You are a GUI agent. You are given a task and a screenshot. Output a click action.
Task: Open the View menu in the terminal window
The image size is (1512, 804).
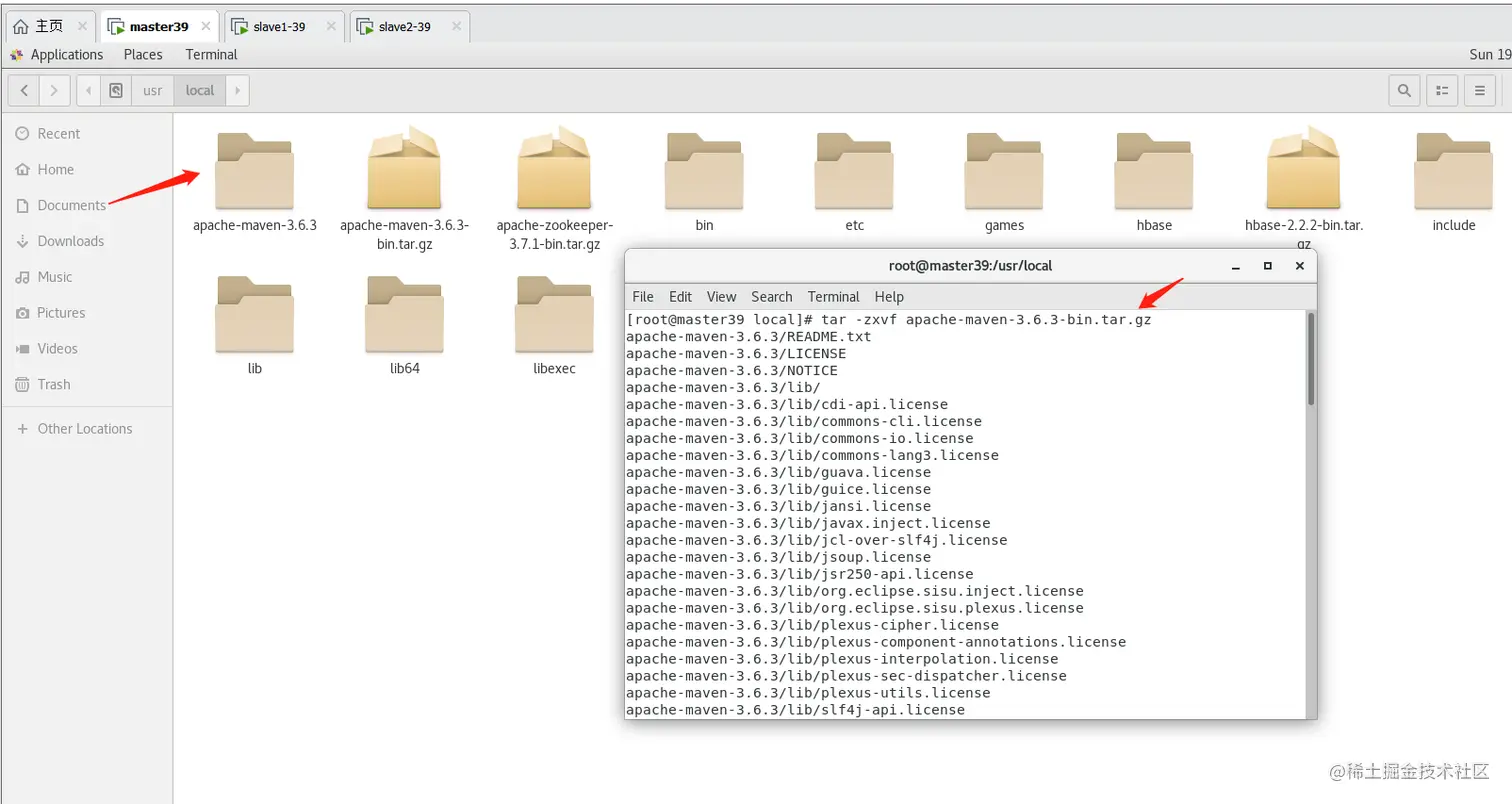721,296
